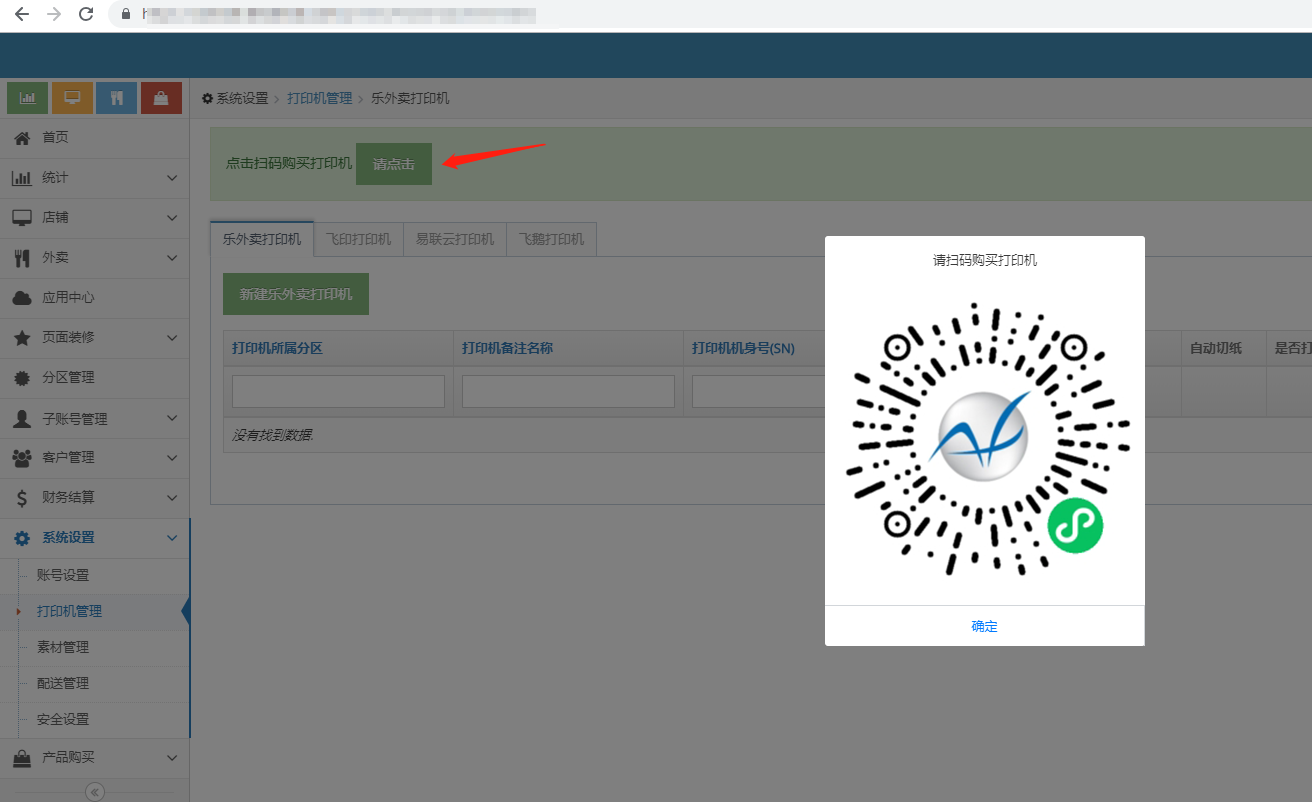Click the 确定 button in QR dialog

click(985, 626)
